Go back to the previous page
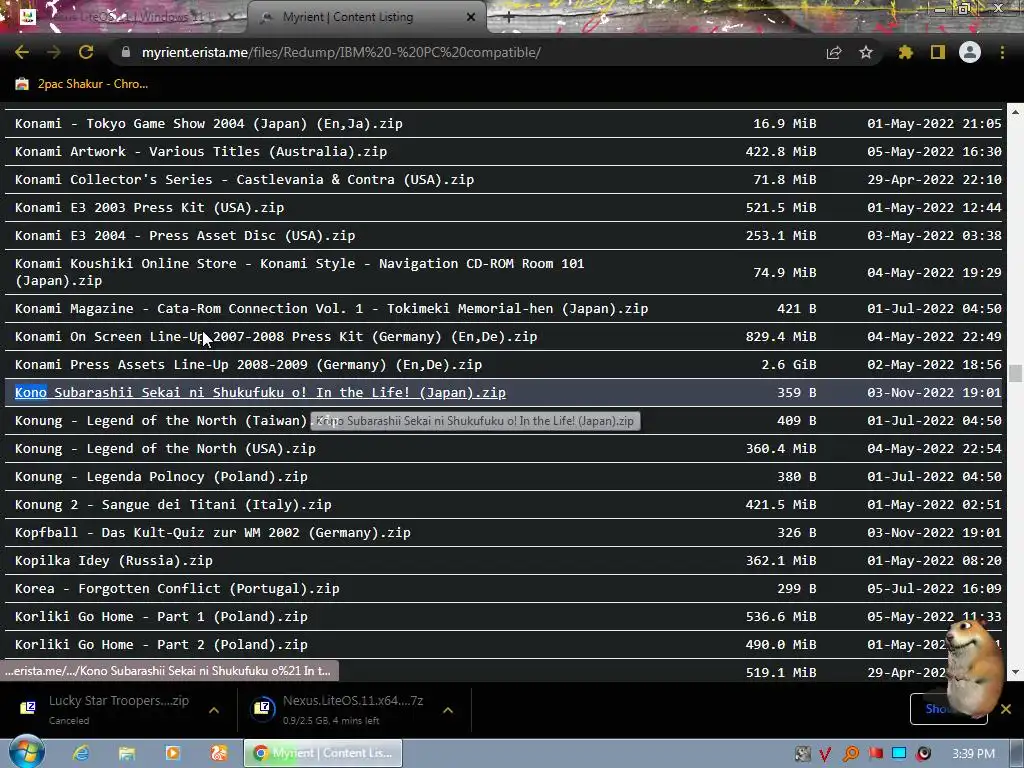Viewport: 1024px width, 768px height. click(x=22, y=52)
